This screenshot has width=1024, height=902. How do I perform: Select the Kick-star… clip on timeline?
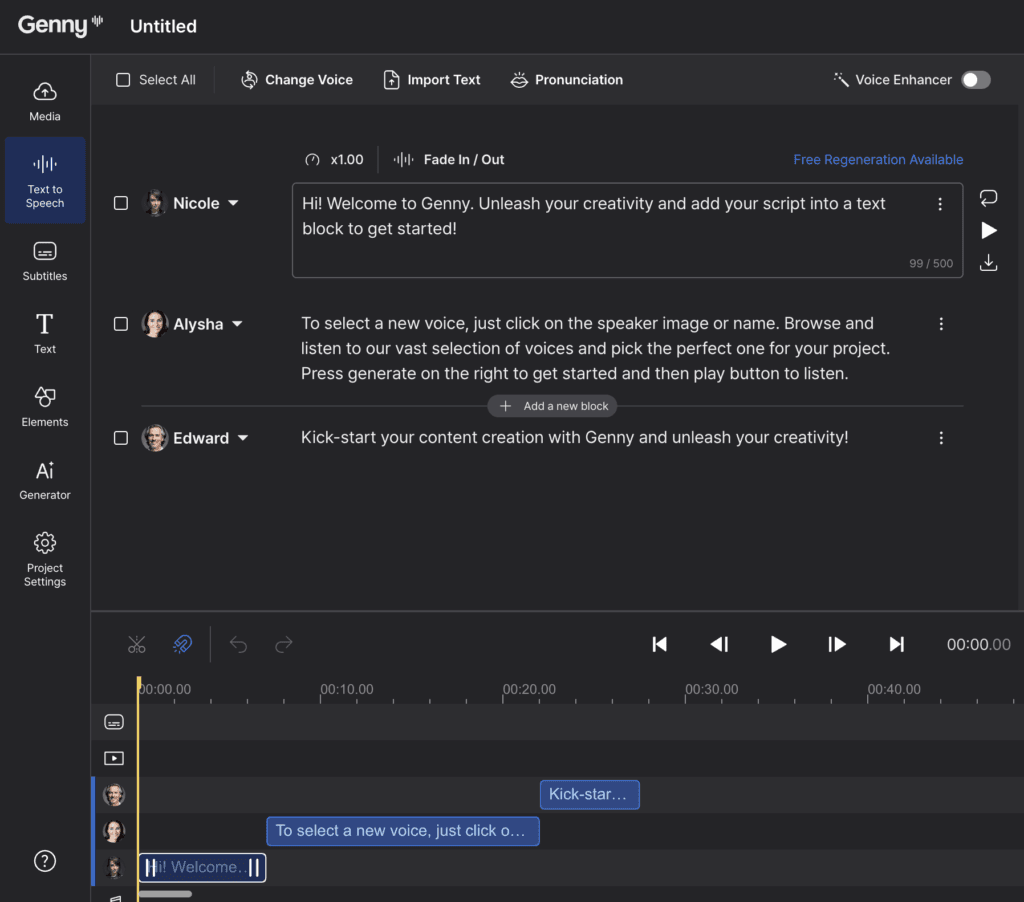click(590, 795)
